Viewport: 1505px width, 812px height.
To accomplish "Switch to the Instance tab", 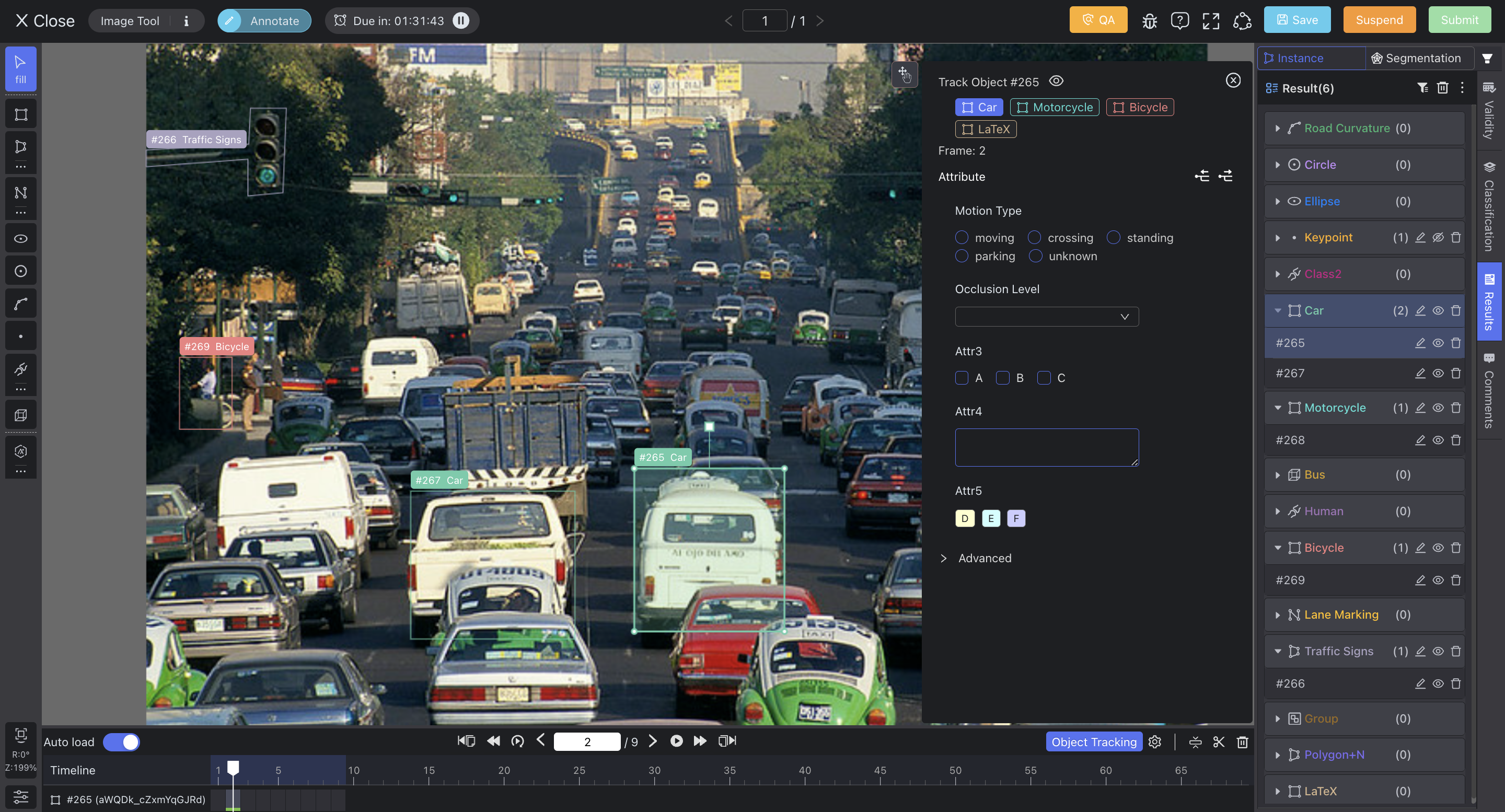I will coord(1311,58).
